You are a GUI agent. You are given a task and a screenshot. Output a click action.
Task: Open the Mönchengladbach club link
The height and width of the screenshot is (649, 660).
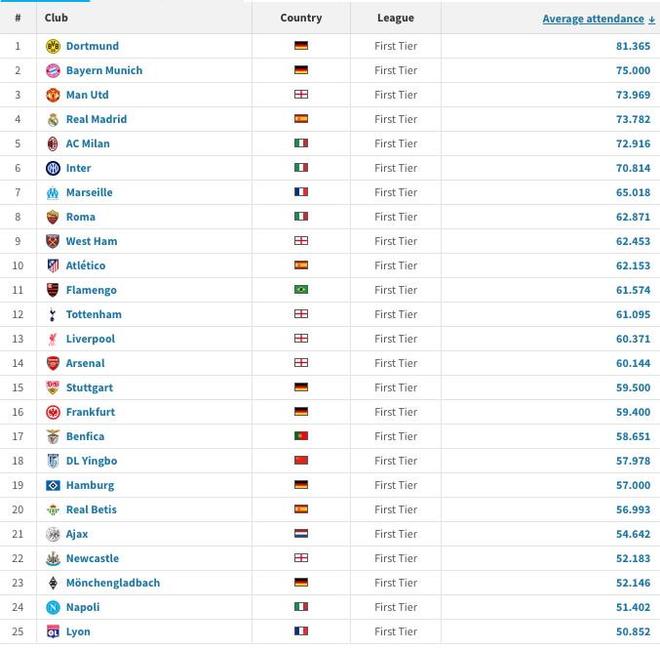click(112, 583)
